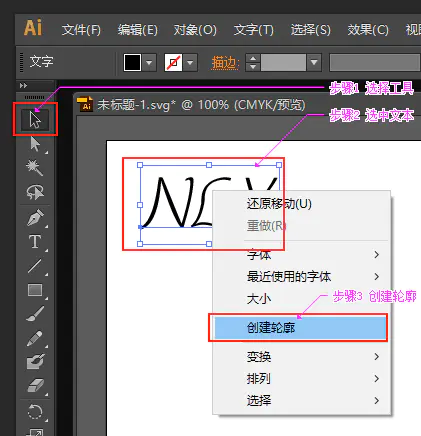
Task: Select the Rectangle tool
Action: tap(35, 290)
